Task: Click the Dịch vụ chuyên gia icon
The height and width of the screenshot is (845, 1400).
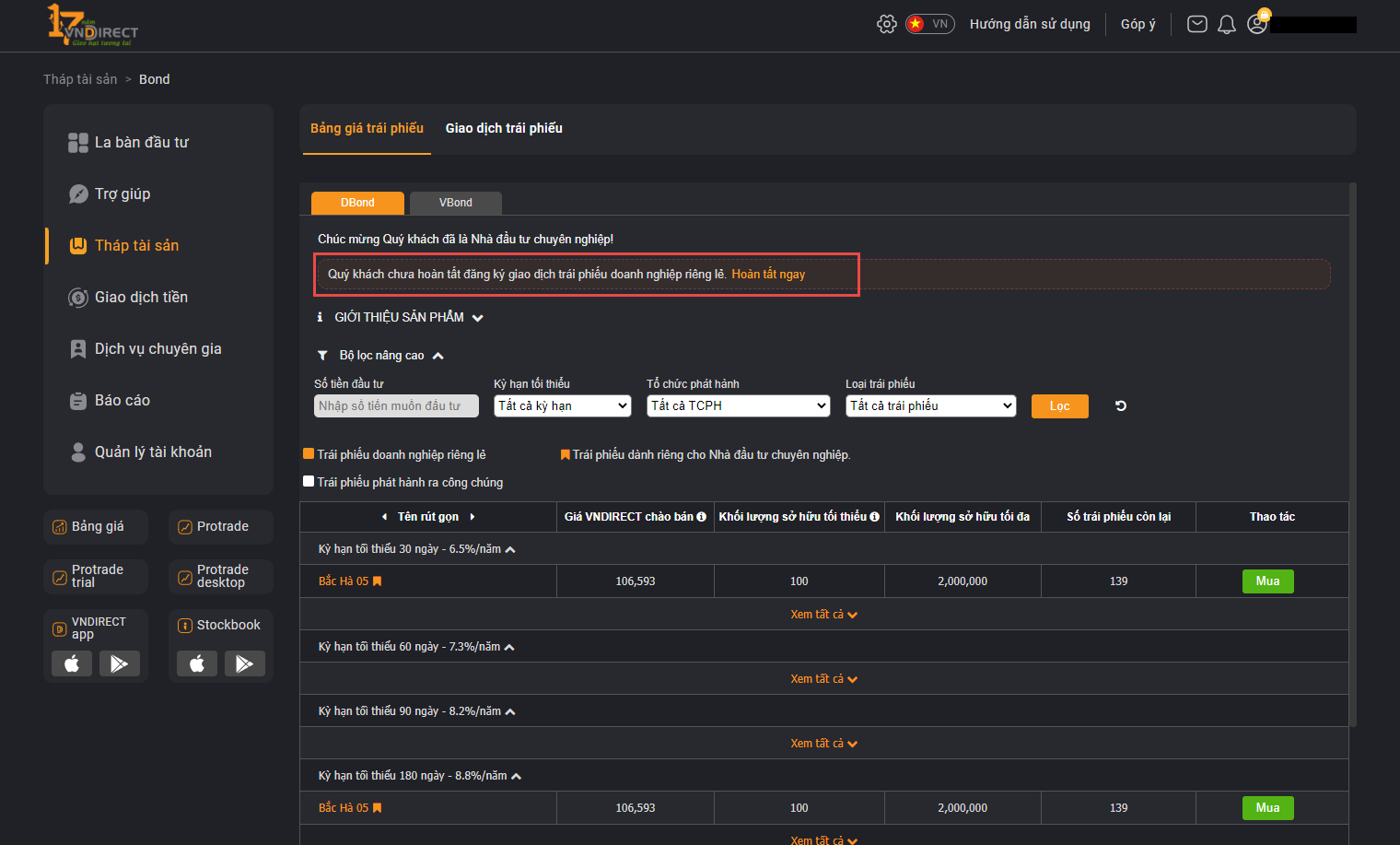Action: tap(78, 349)
